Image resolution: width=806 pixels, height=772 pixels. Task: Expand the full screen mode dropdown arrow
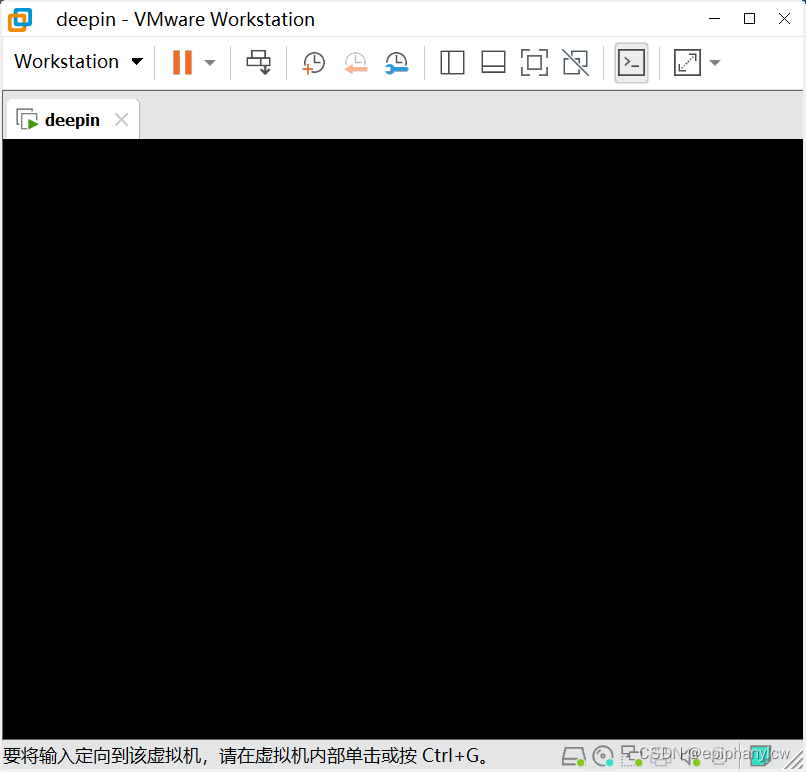pos(712,62)
